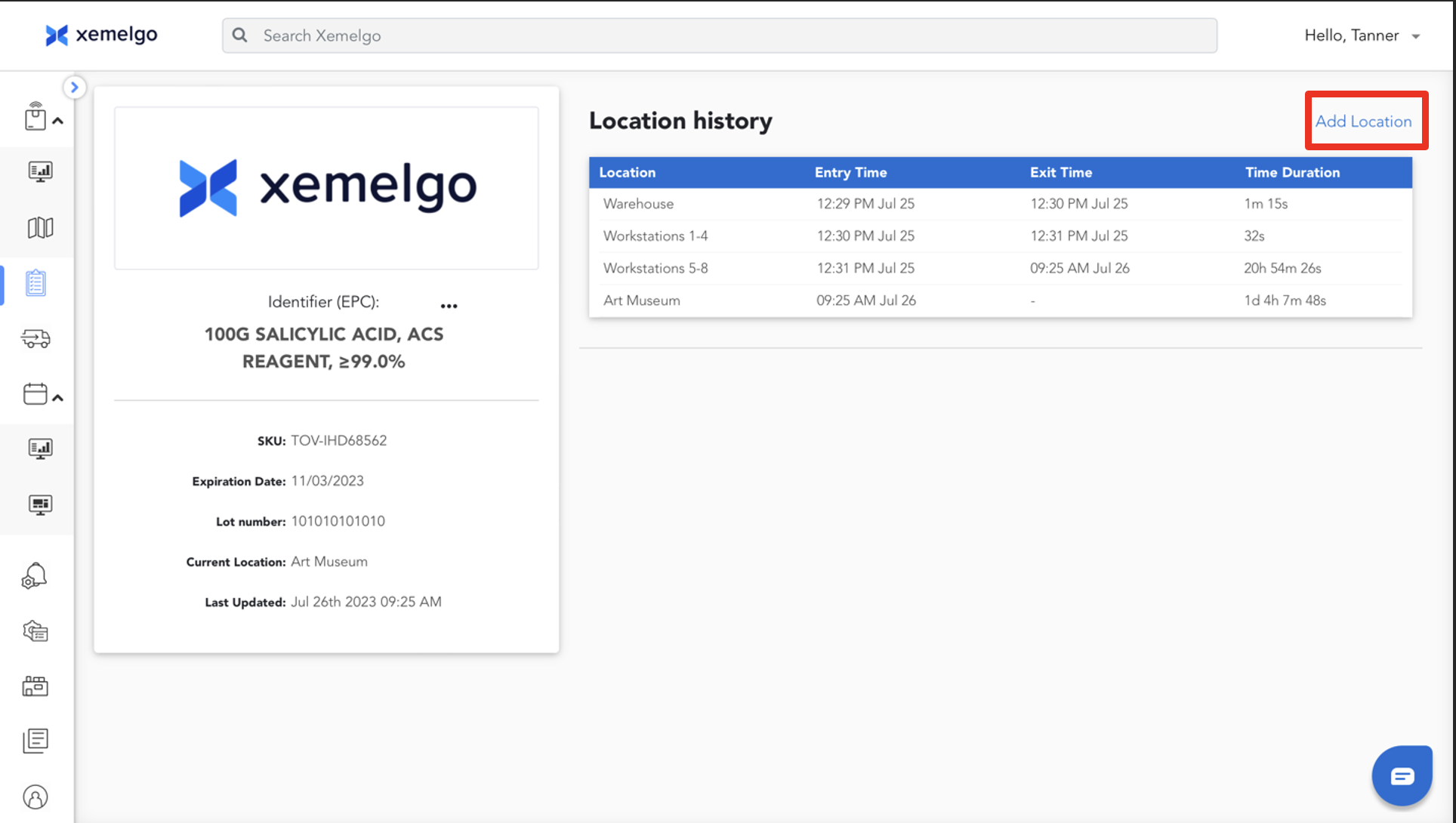Open the reports document icon in sidebar
The width and height of the screenshot is (1456, 823).
(x=35, y=741)
